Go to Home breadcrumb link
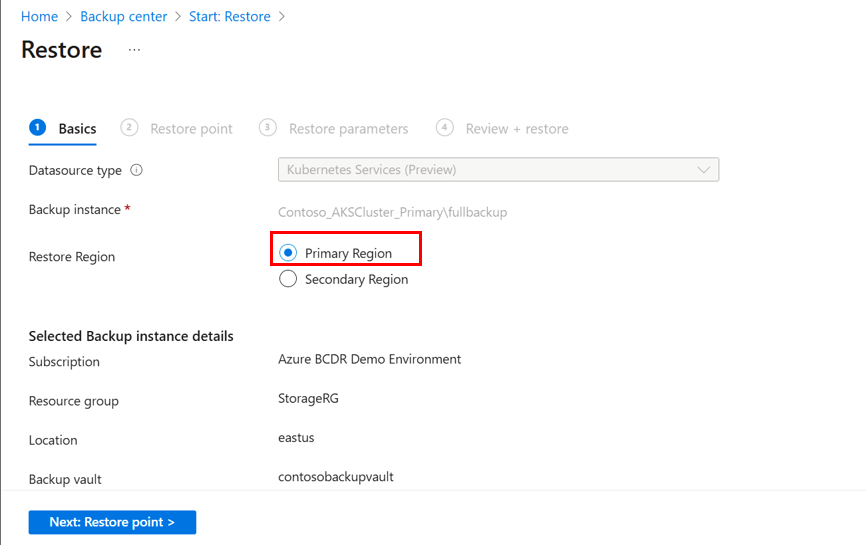The width and height of the screenshot is (866, 545). [x=39, y=17]
